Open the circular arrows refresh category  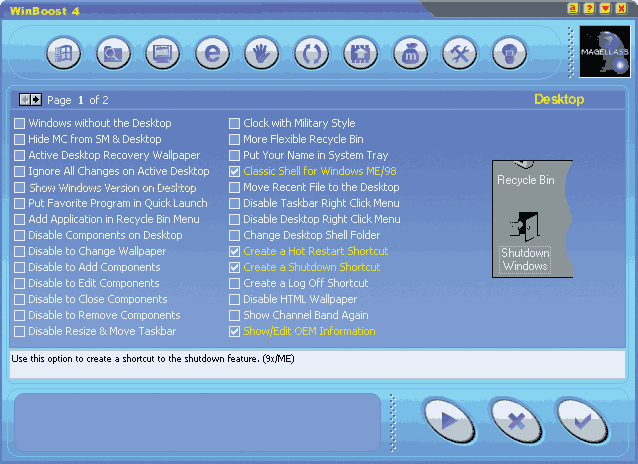311,52
